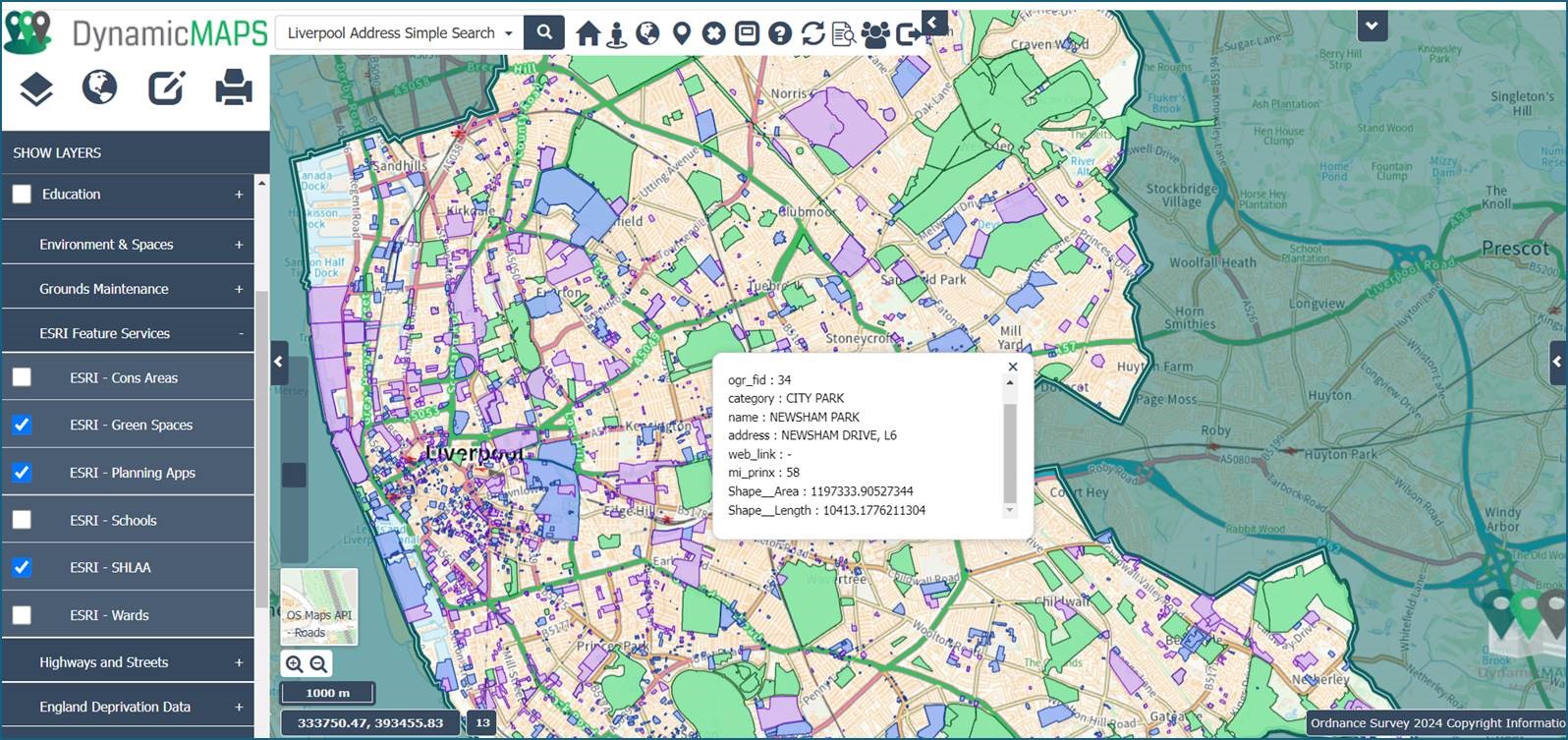
Task: Open Liverpool Address Simple Search dropdown
Action: click(x=399, y=32)
